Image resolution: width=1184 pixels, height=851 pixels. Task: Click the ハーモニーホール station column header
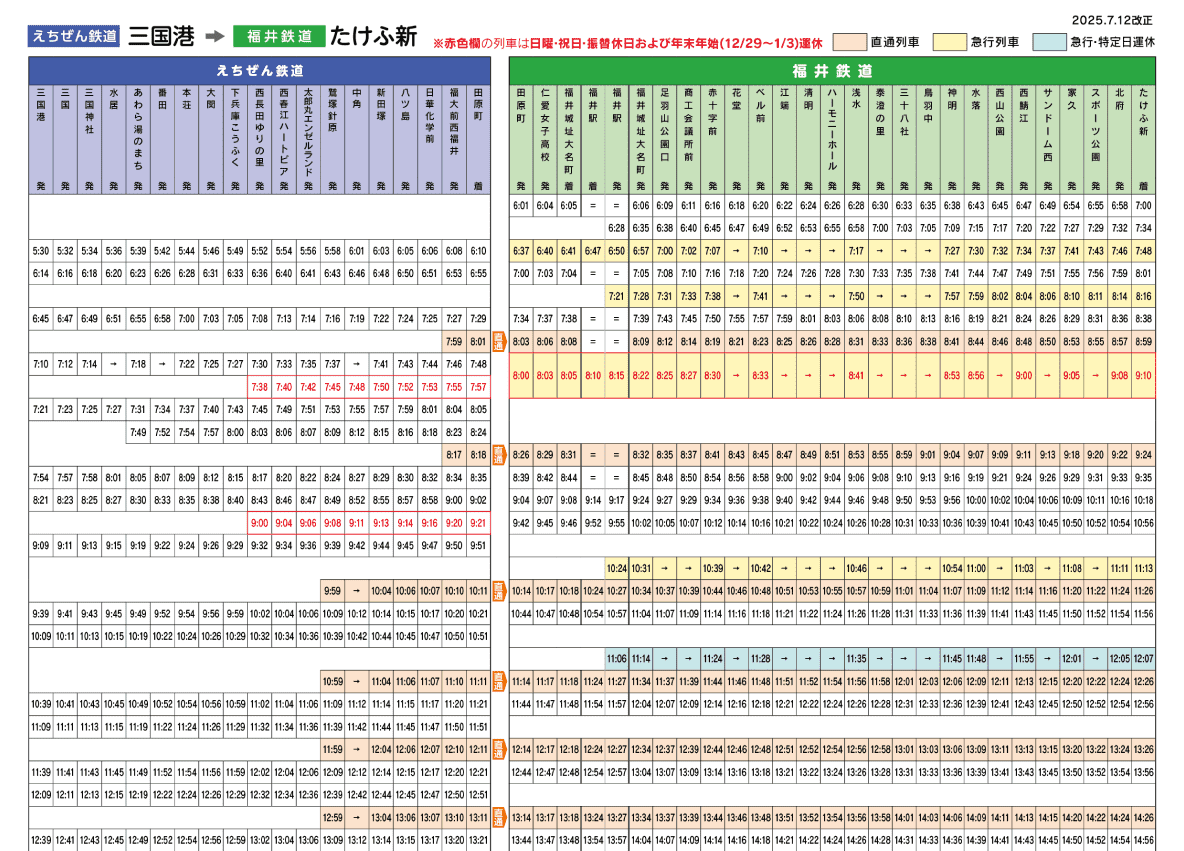pos(832,128)
